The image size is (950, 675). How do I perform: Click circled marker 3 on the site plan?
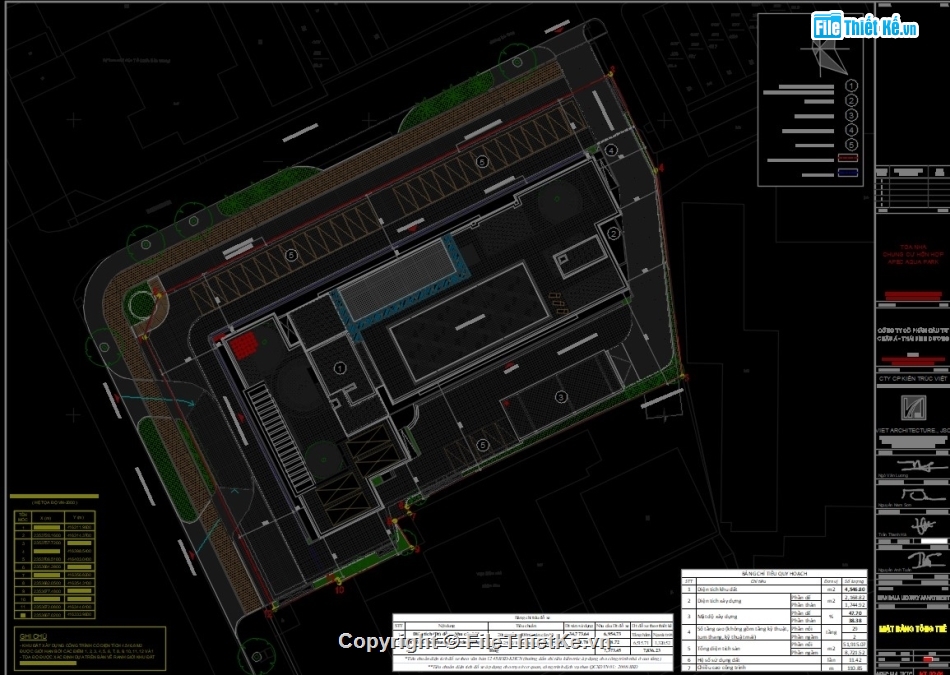tap(561, 397)
